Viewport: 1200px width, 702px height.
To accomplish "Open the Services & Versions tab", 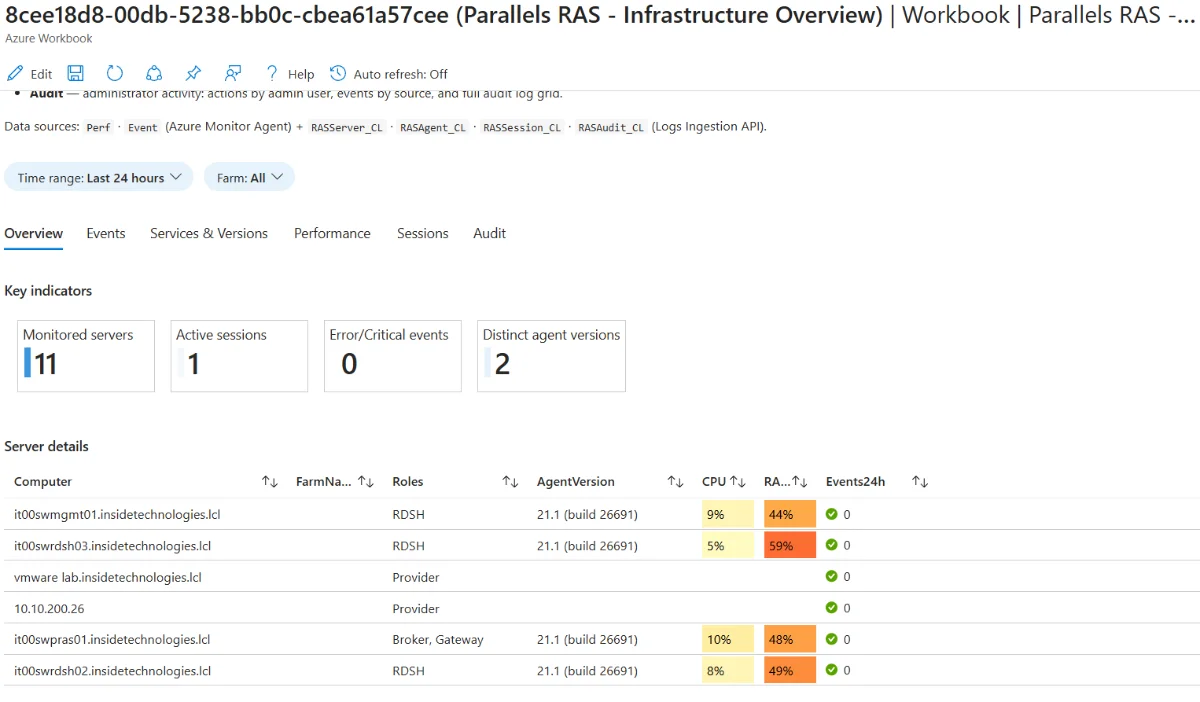I will (209, 233).
